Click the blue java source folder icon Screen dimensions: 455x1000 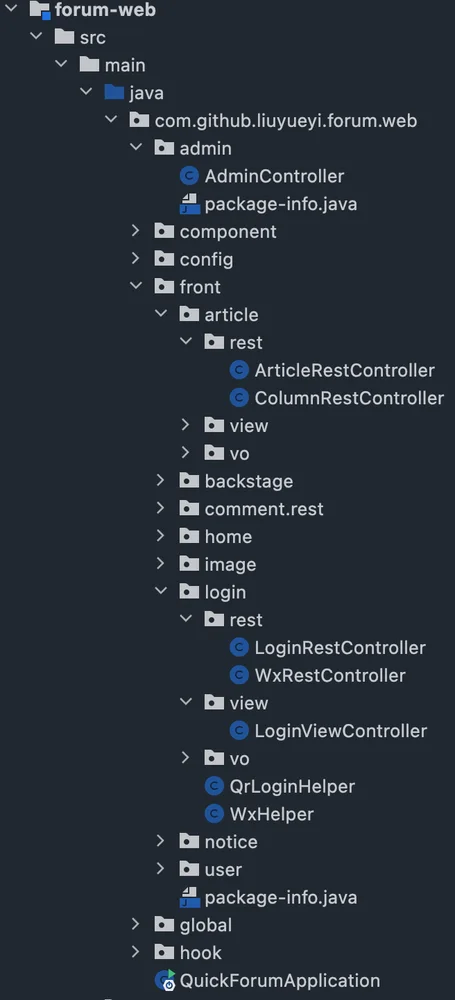point(114,93)
